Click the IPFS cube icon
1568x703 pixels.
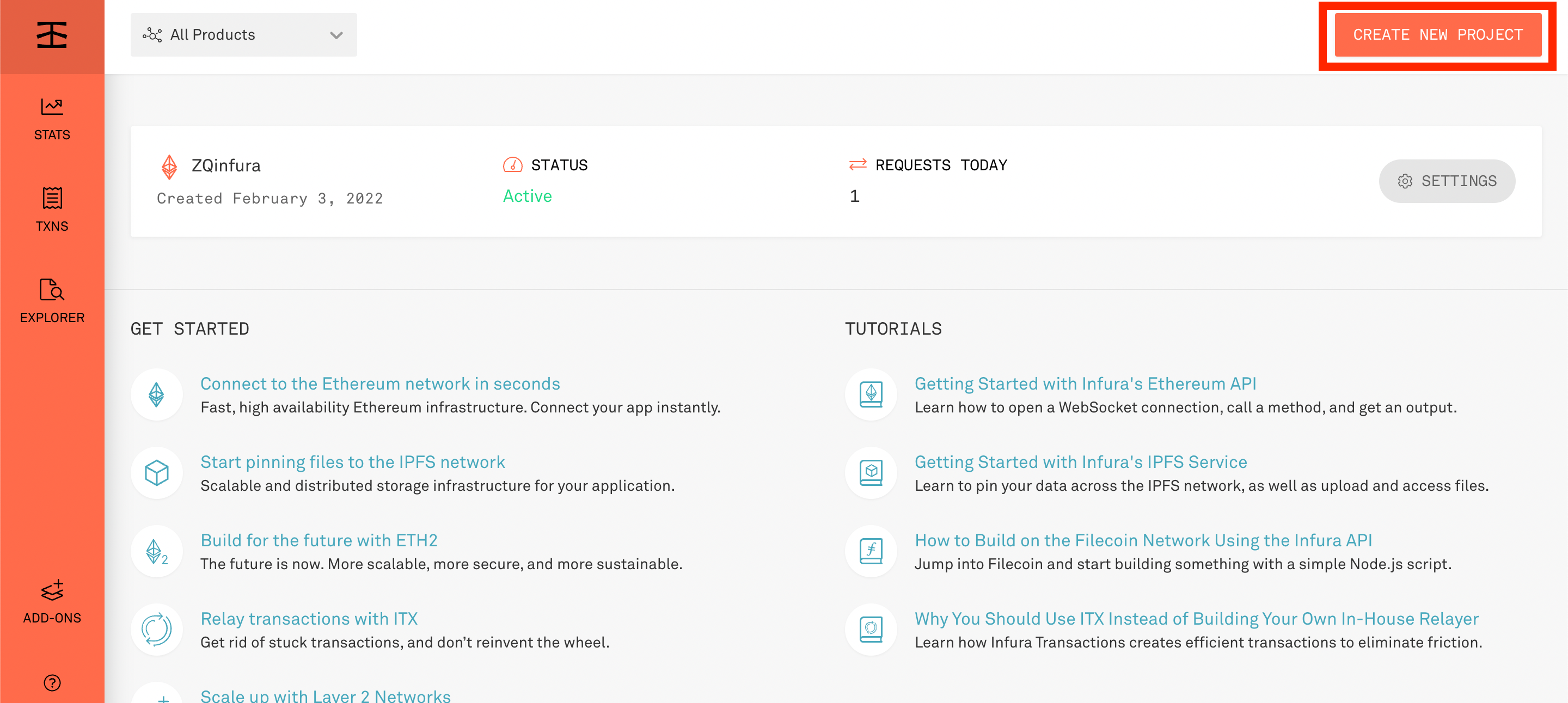coord(156,472)
